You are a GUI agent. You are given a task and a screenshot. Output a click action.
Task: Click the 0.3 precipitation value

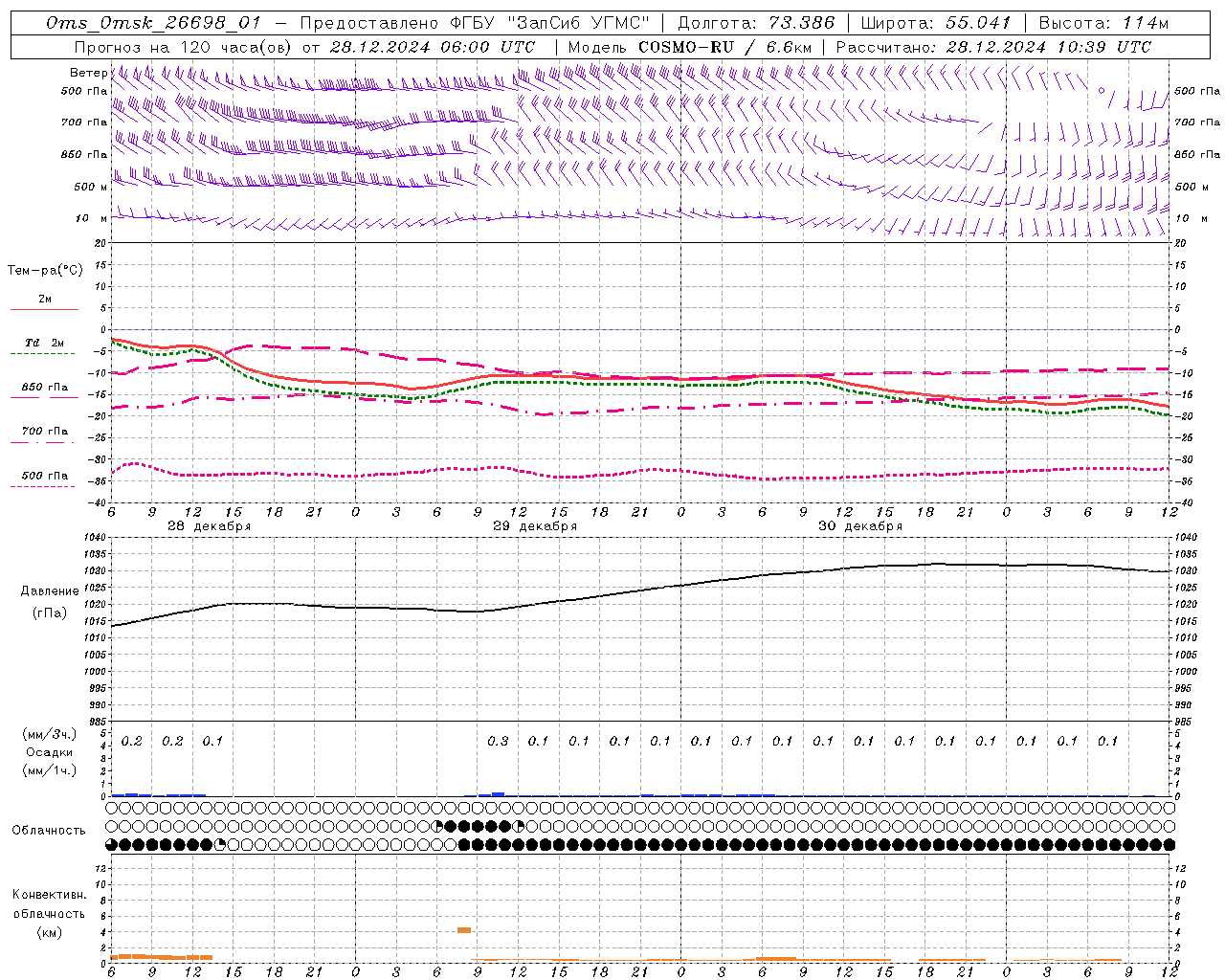click(x=498, y=741)
